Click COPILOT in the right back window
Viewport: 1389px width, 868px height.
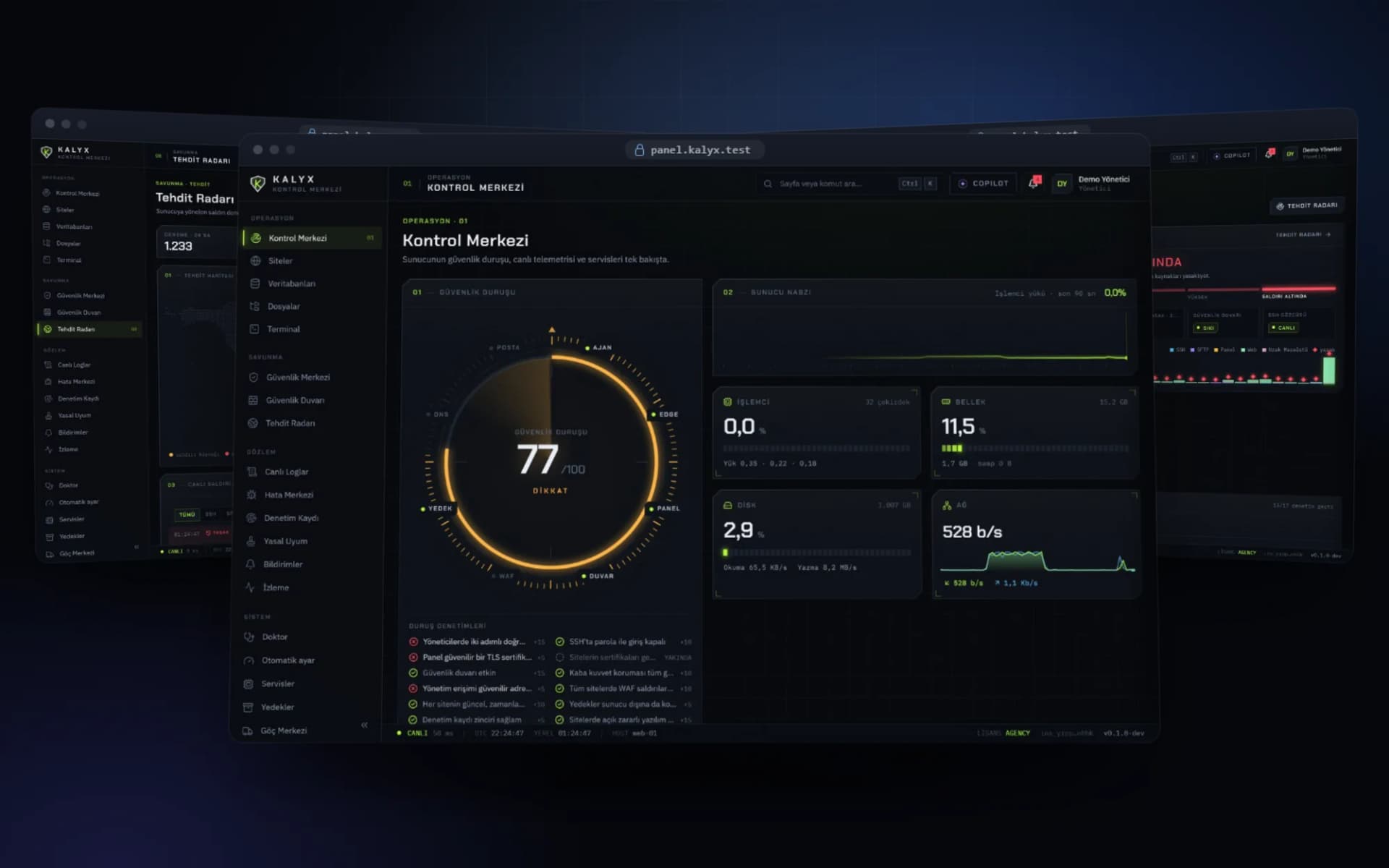coord(1231,156)
